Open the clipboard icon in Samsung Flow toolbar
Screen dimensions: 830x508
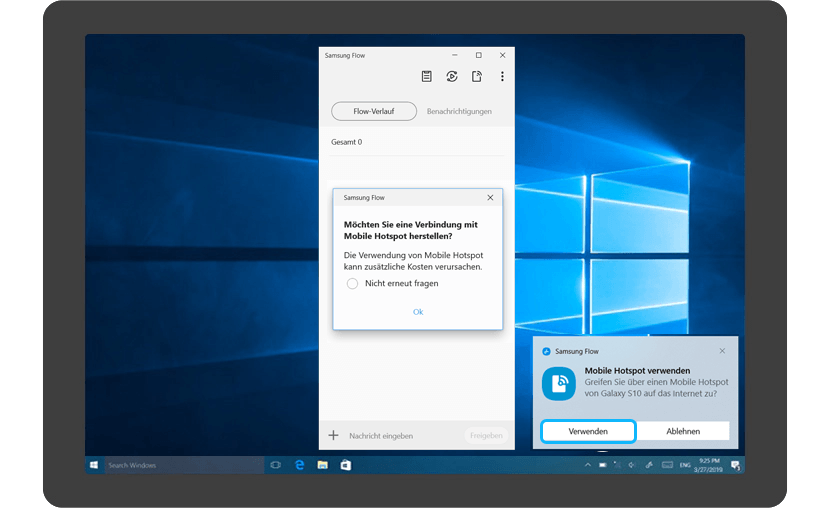point(426,77)
